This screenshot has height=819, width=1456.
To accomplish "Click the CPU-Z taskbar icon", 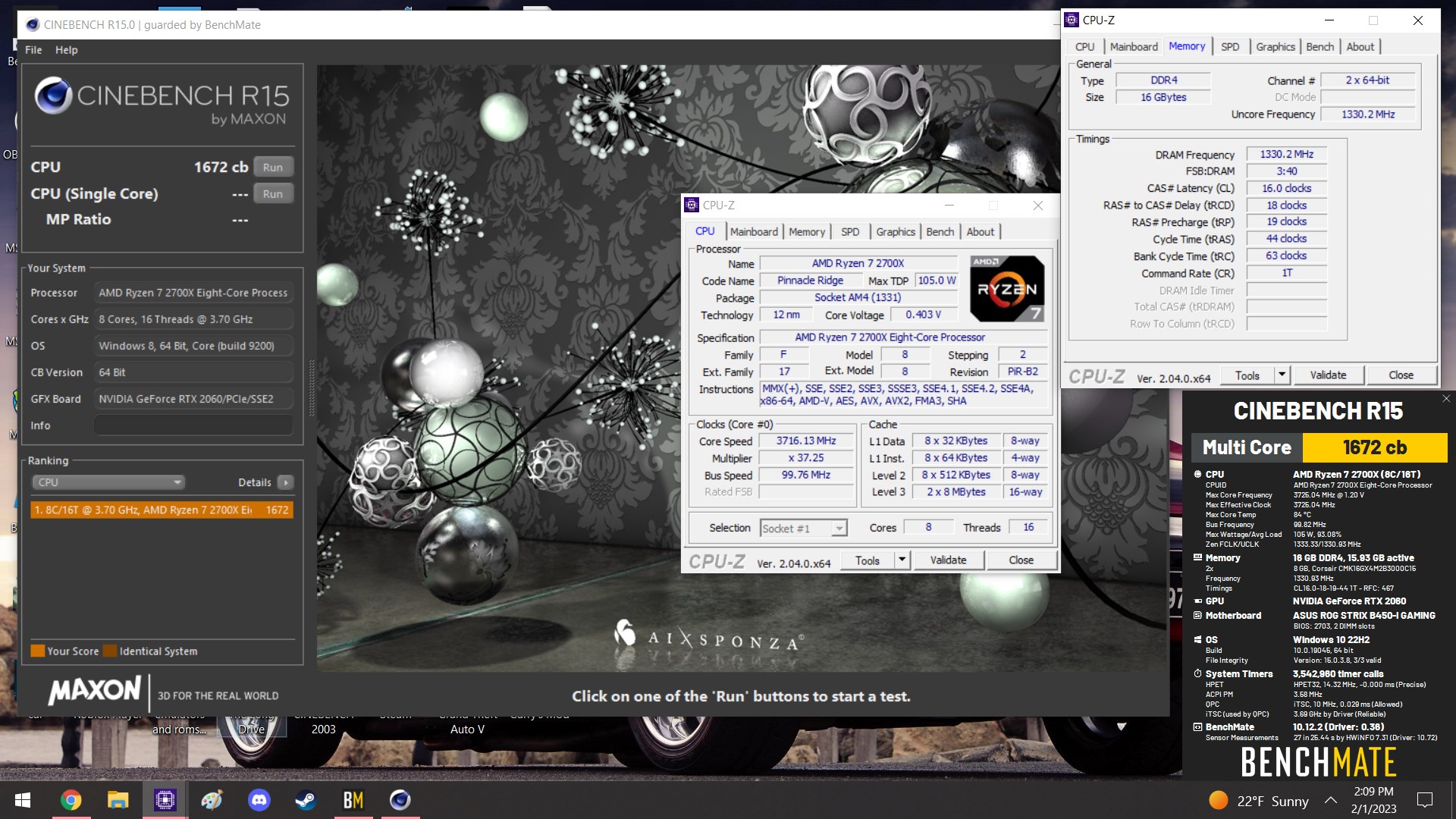I will point(165,800).
